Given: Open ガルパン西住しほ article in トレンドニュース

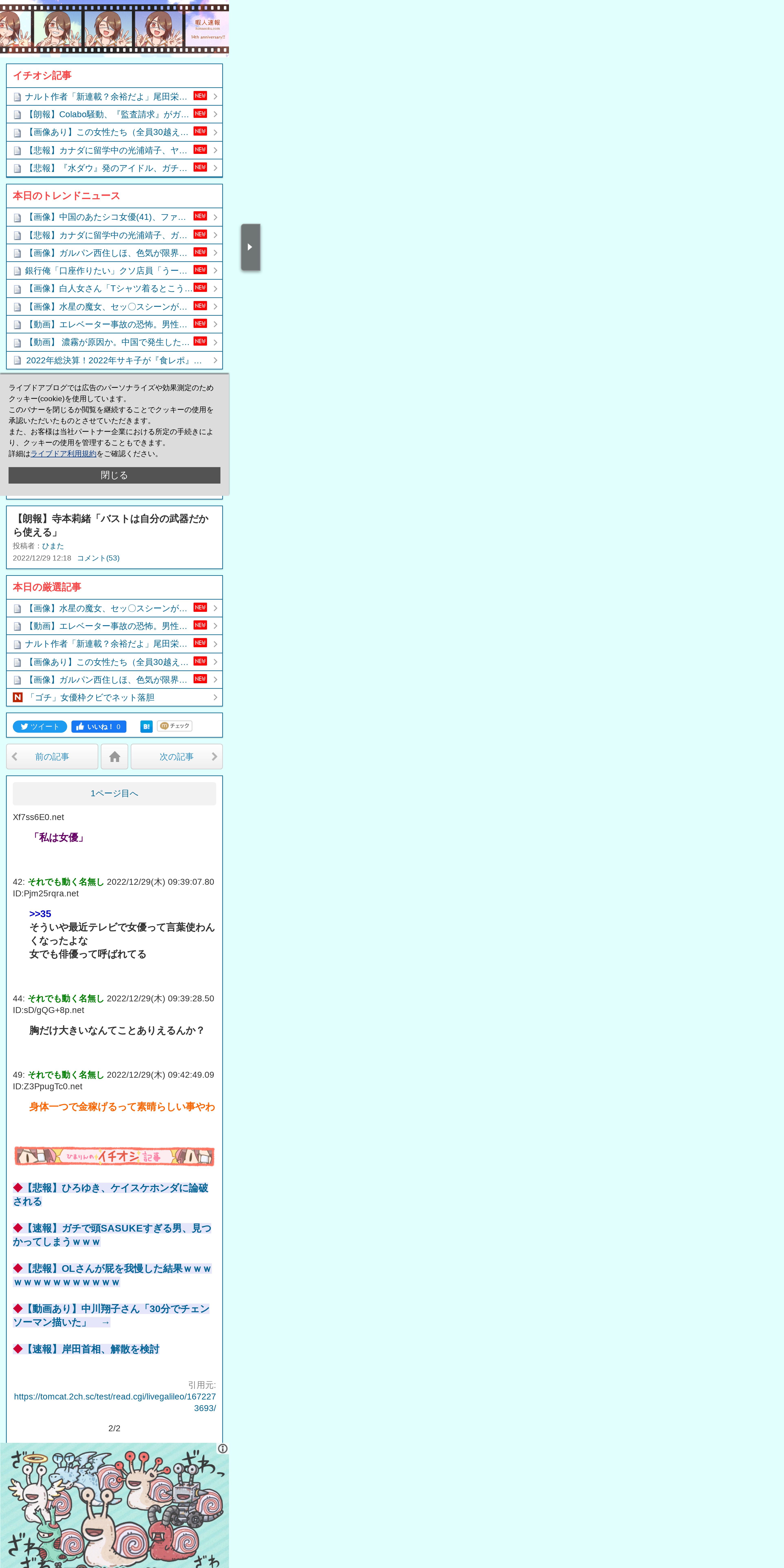Looking at the screenshot, I should 114,253.
